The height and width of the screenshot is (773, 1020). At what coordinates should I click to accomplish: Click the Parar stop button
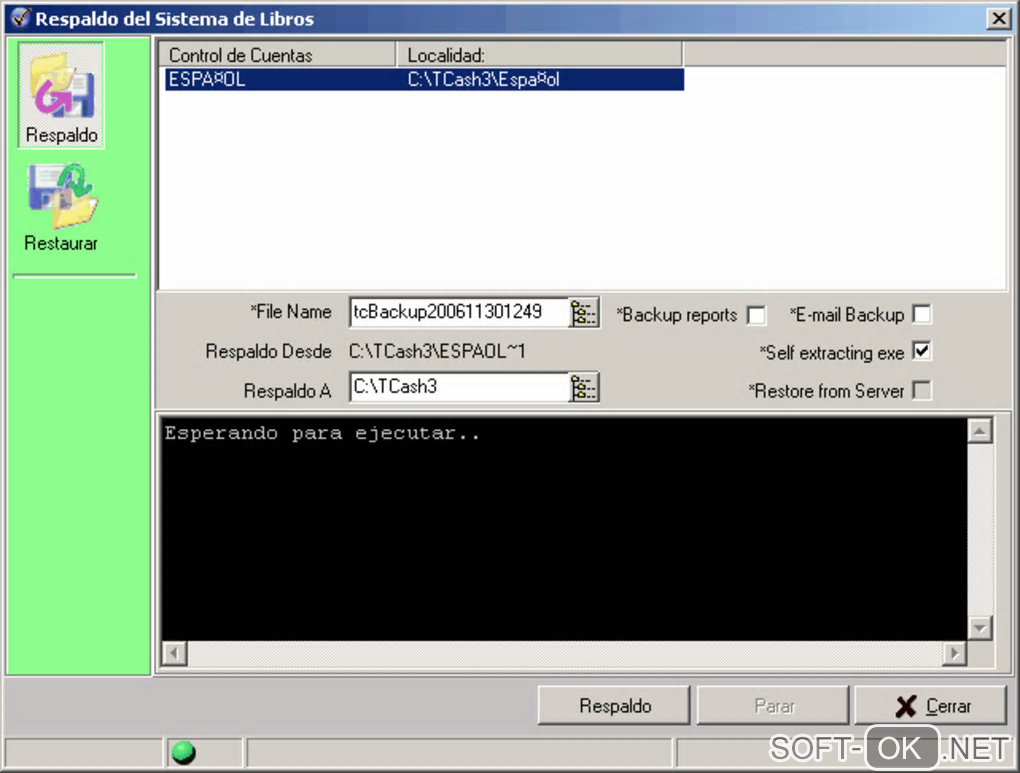coord(773,705)
